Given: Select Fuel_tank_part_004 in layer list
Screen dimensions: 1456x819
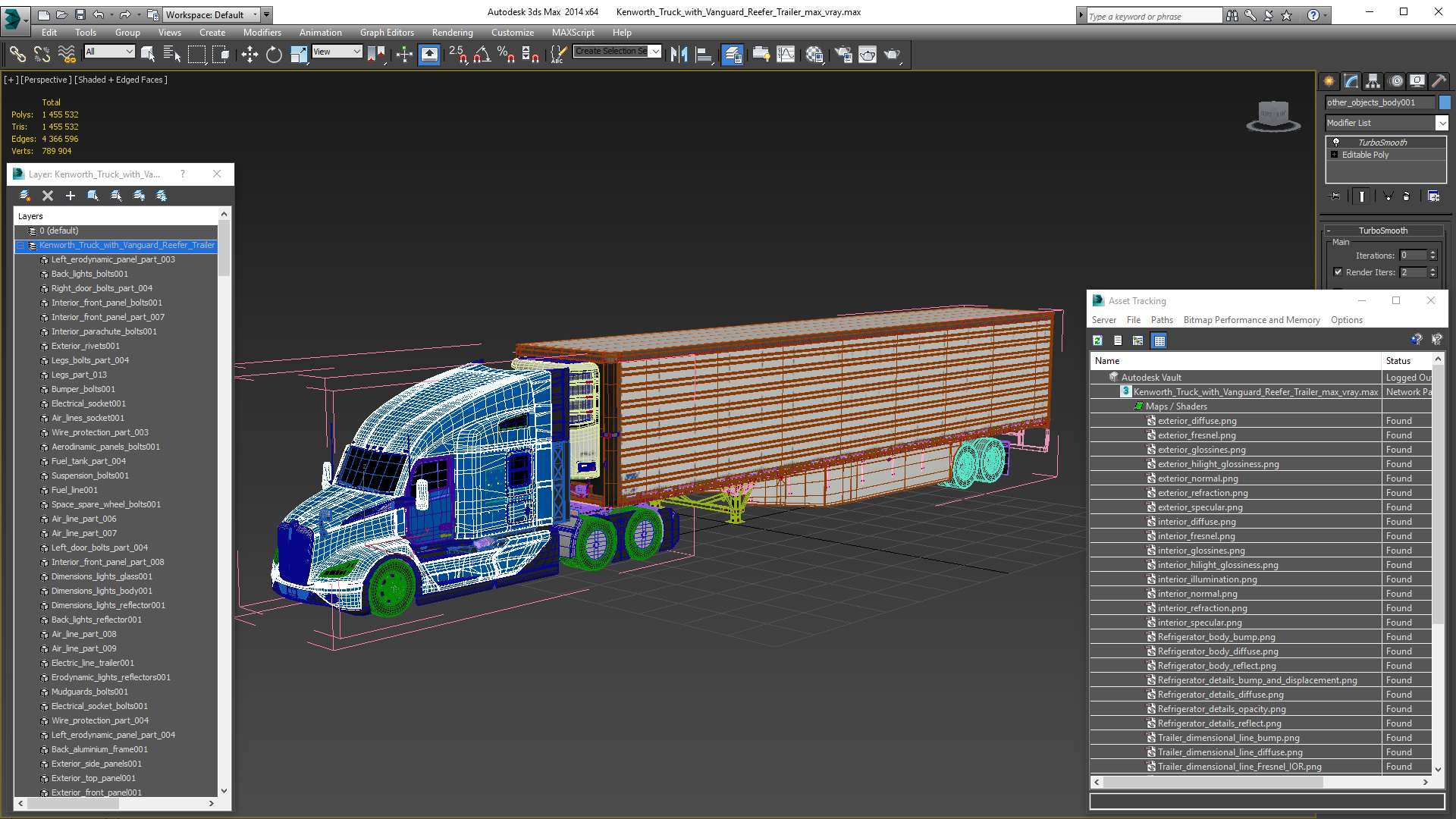Looking at the screenshot, I should [x=88, y=461].
